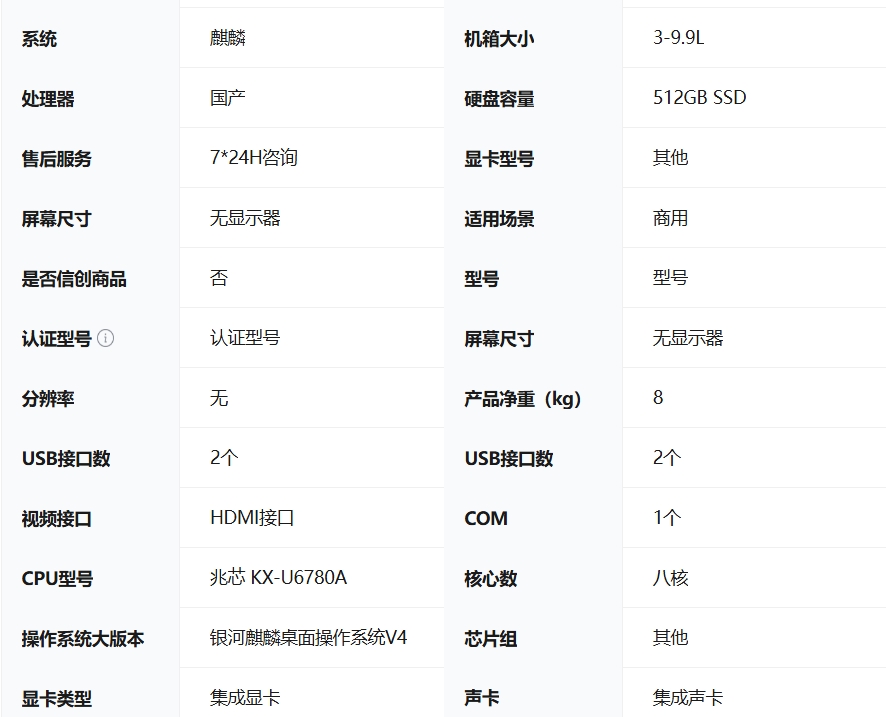Select the 产品净重（kg） label
This screenshot has width=886, height=717.
coord(523,398)
